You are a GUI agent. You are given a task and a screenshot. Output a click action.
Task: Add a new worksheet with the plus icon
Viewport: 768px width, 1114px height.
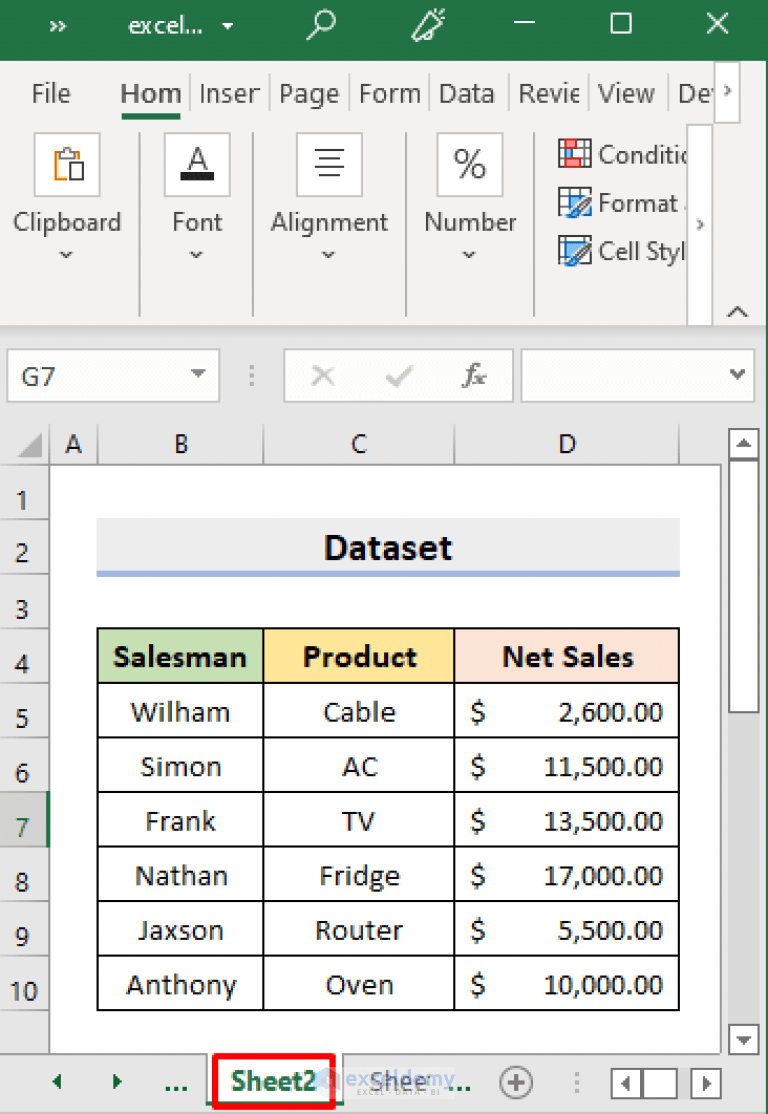tap(516, 1081)
